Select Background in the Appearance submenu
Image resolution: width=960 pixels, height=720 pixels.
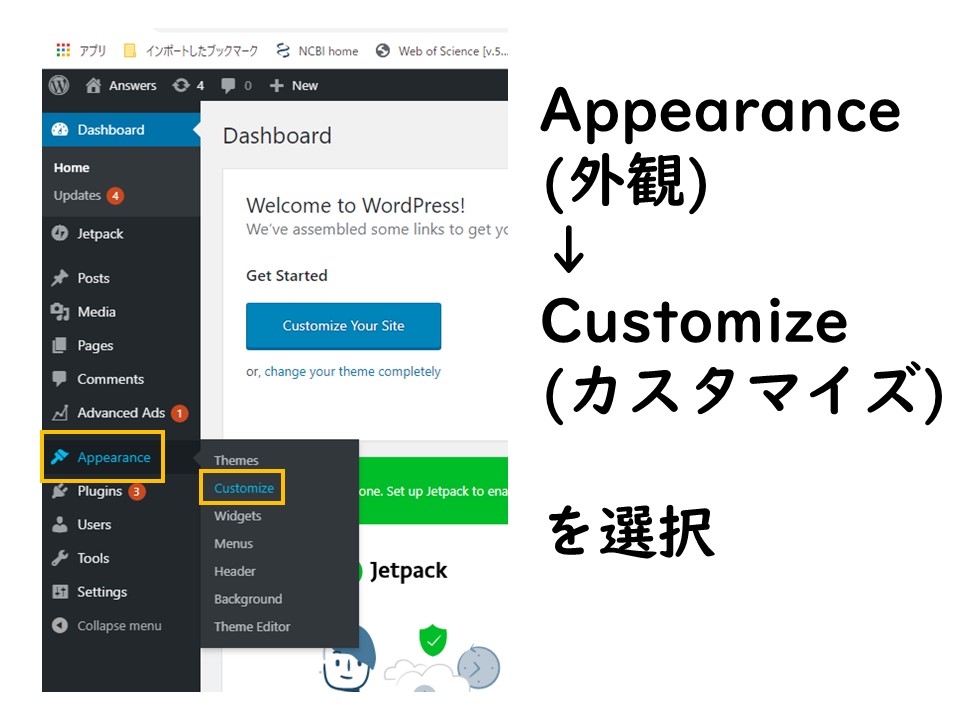248,599
